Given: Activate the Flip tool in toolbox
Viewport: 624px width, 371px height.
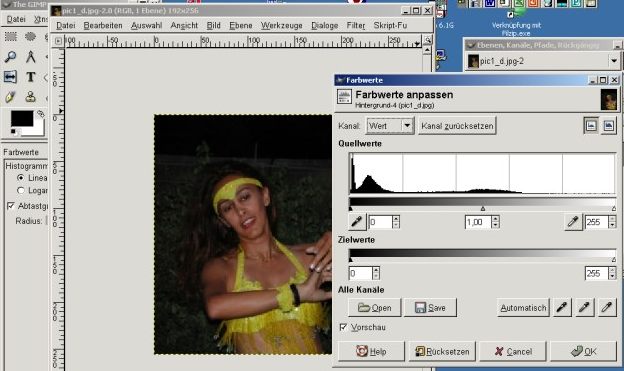Looking at the screenshot, I should point(11,76).
